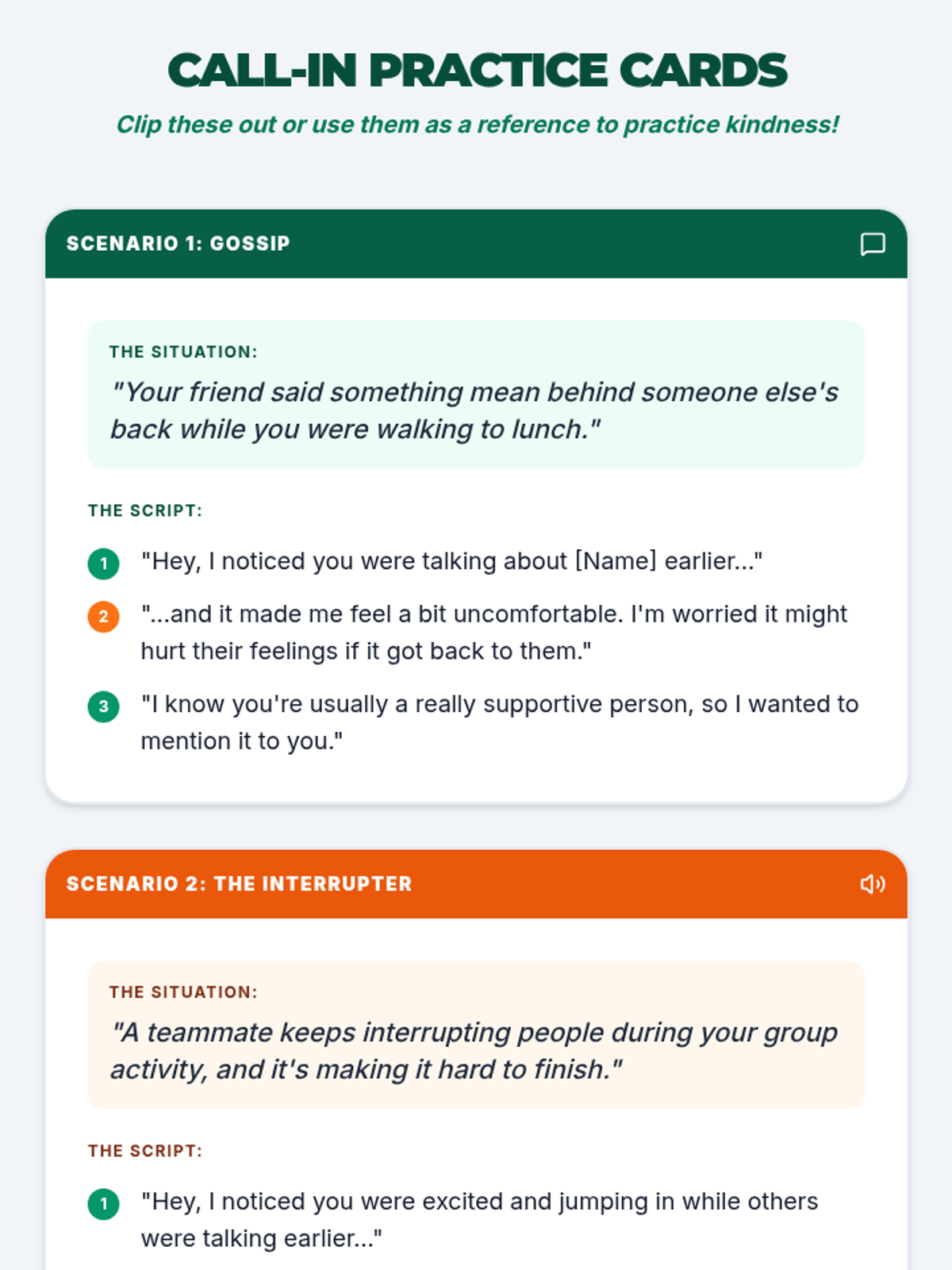The image size is (952, 1270).
Task: Select step 1 badge in Gossip script
Action: click(103, 564)
